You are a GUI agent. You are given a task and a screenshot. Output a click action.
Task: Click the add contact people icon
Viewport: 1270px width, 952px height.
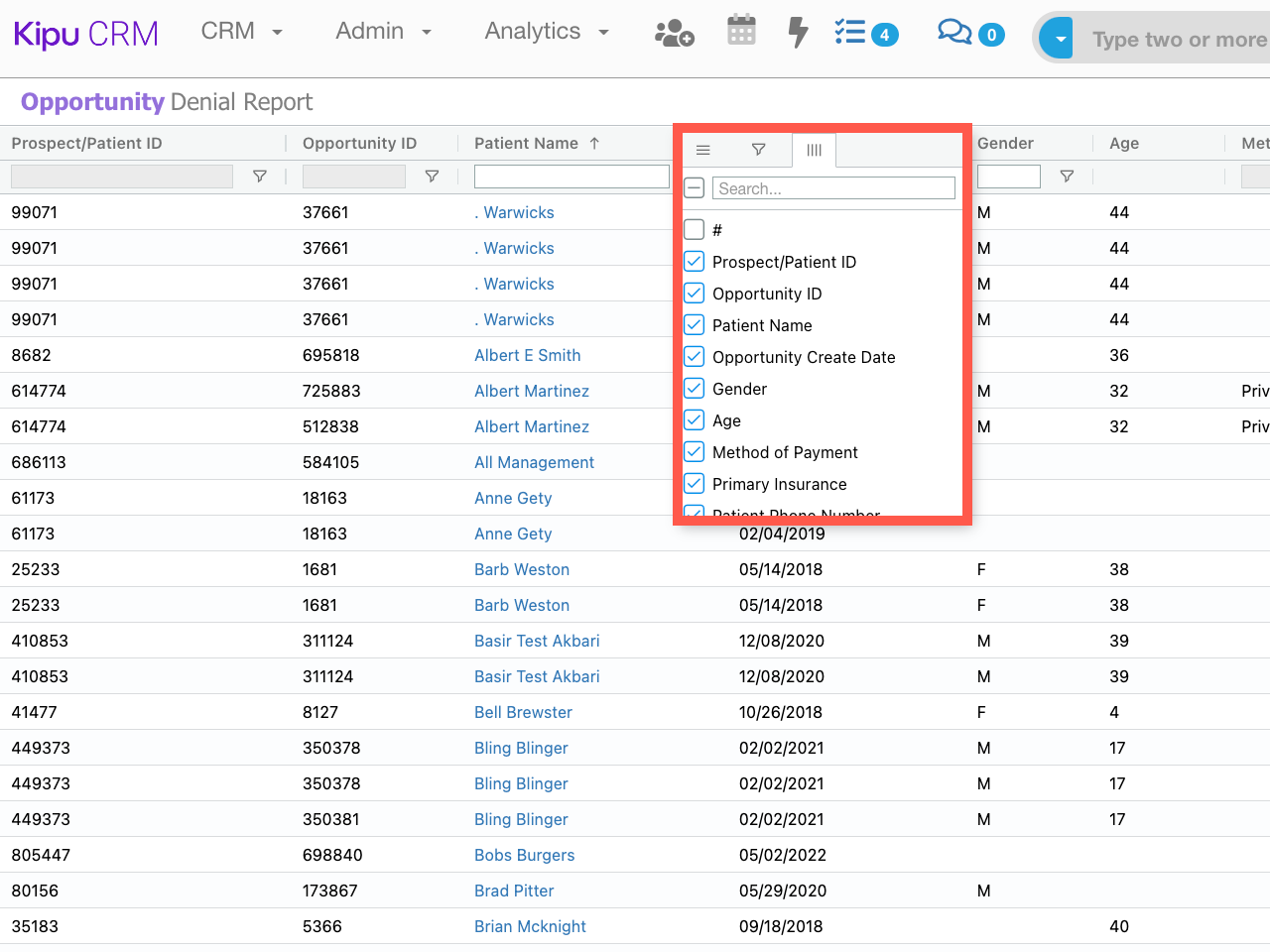pyautogui.click(x=674, y=34)
